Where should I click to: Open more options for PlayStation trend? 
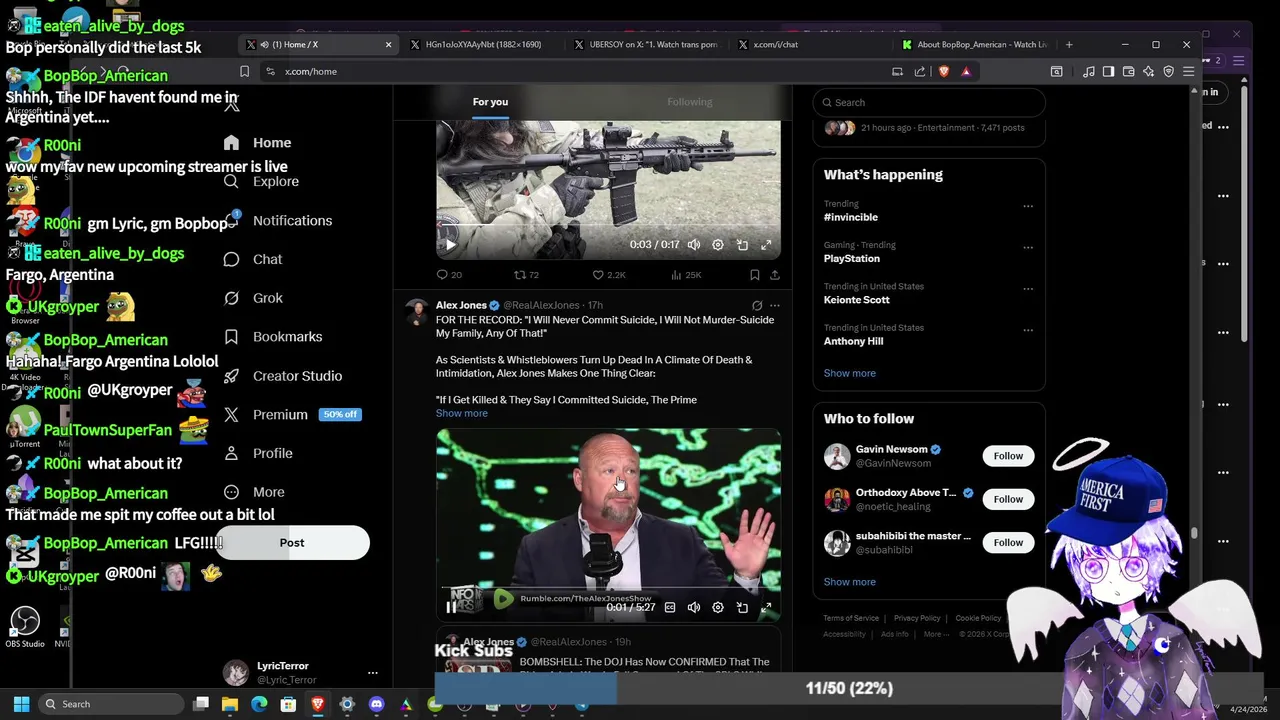point(1028,248)
